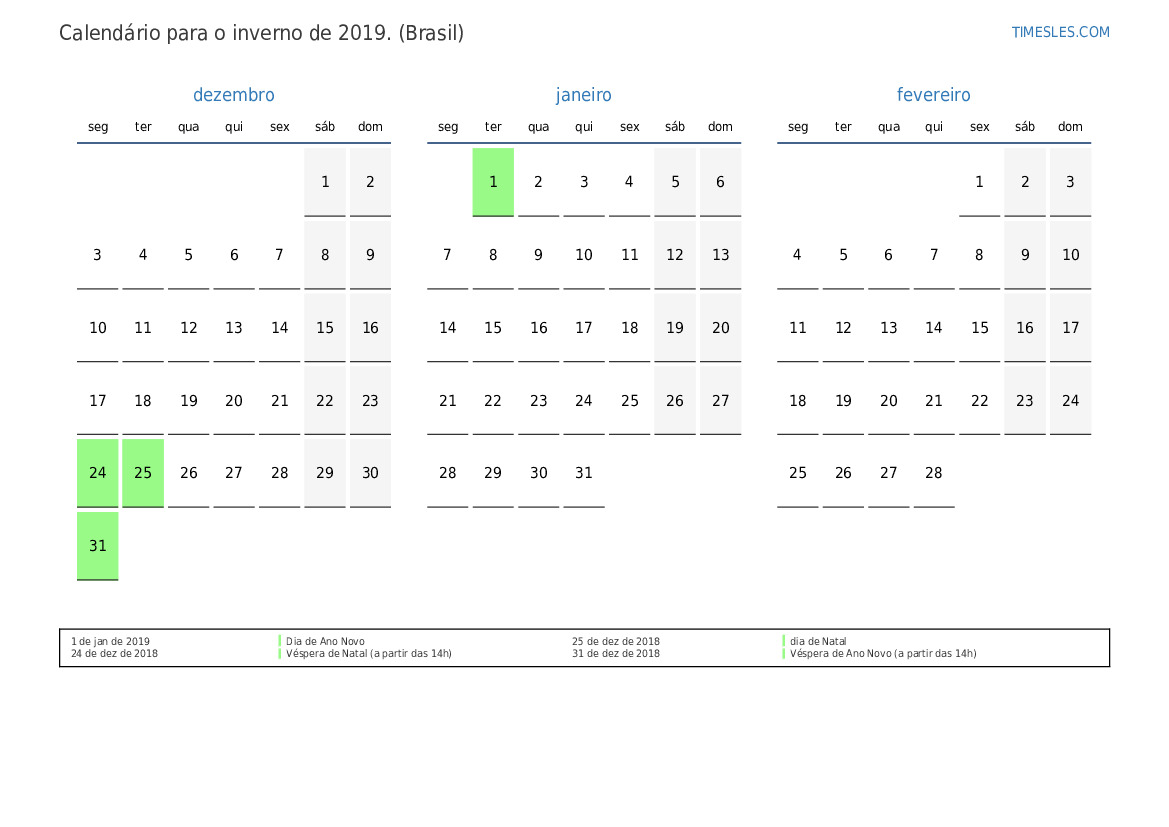This screenshot has width=1169, height=827.
Task: Click legend entry 'Dia de Ano Novo'
Action: click(325, 641)
